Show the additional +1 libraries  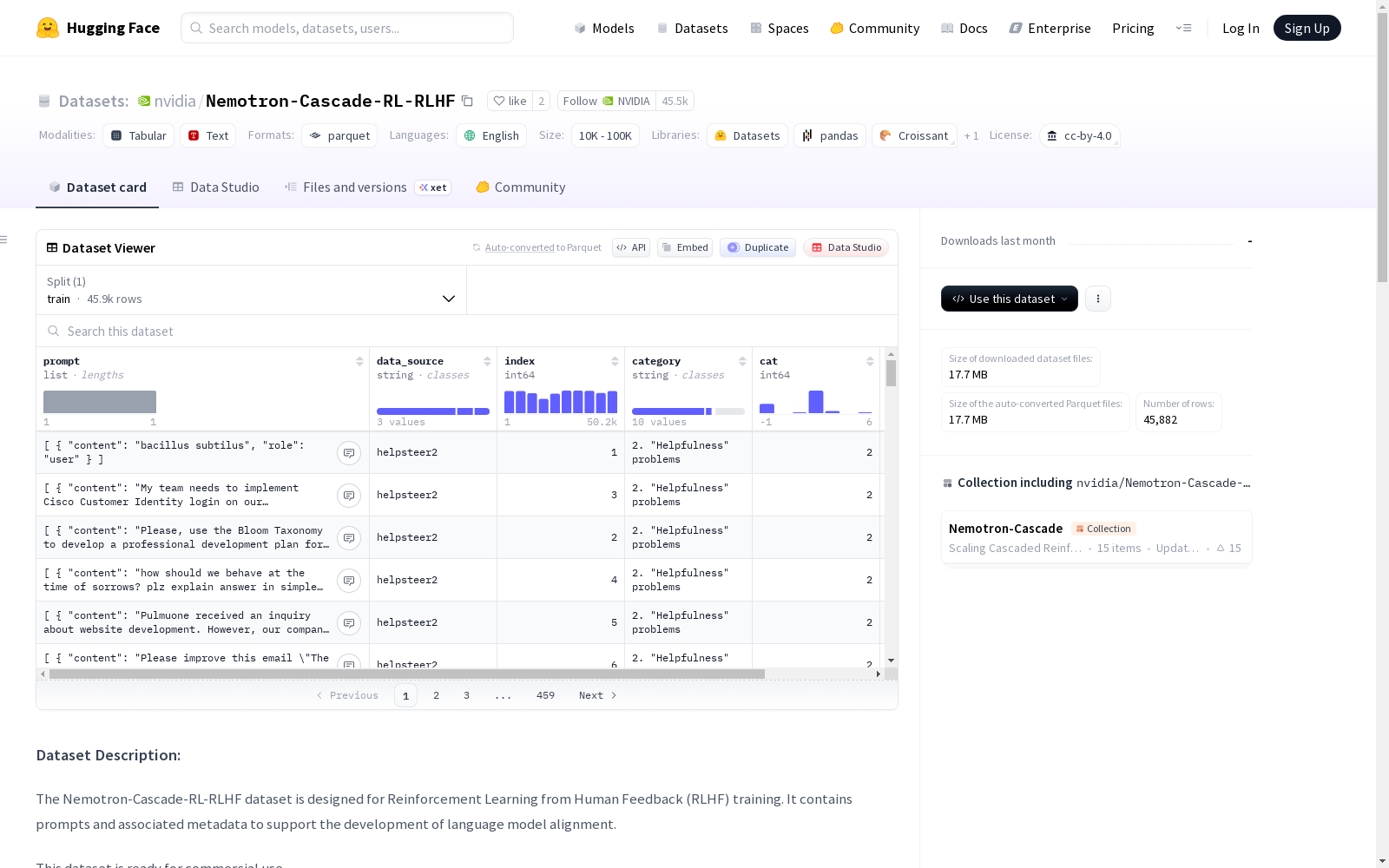[971, 135]
